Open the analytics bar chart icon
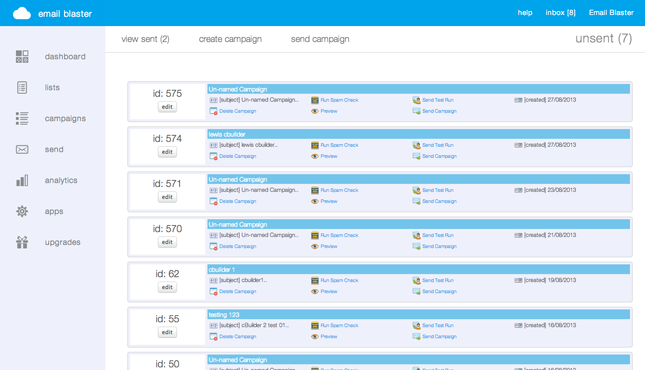 click(22, 180)
